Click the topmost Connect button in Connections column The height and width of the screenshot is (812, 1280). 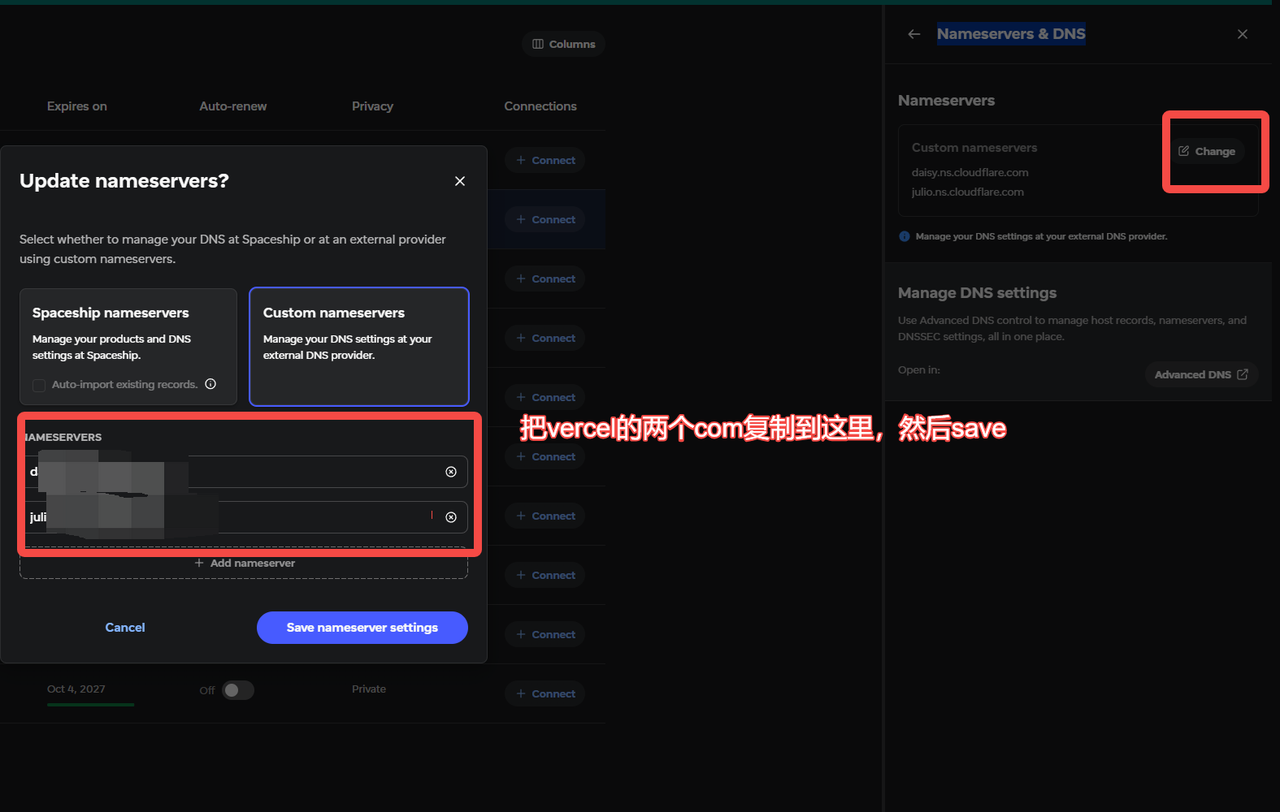click(545, 160)
